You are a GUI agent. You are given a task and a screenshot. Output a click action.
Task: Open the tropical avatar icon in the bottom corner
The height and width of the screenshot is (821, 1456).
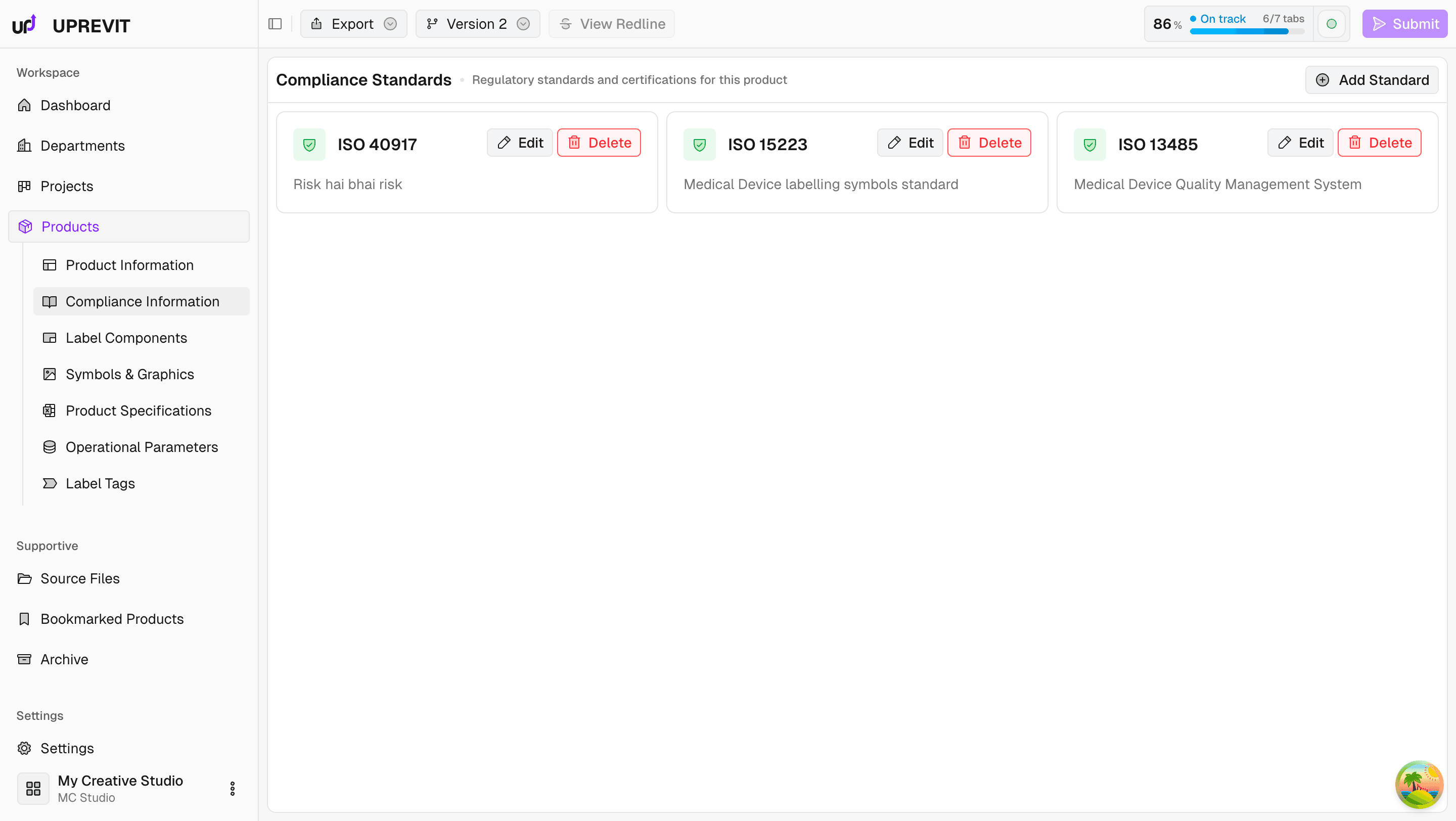click(1419, 784)
